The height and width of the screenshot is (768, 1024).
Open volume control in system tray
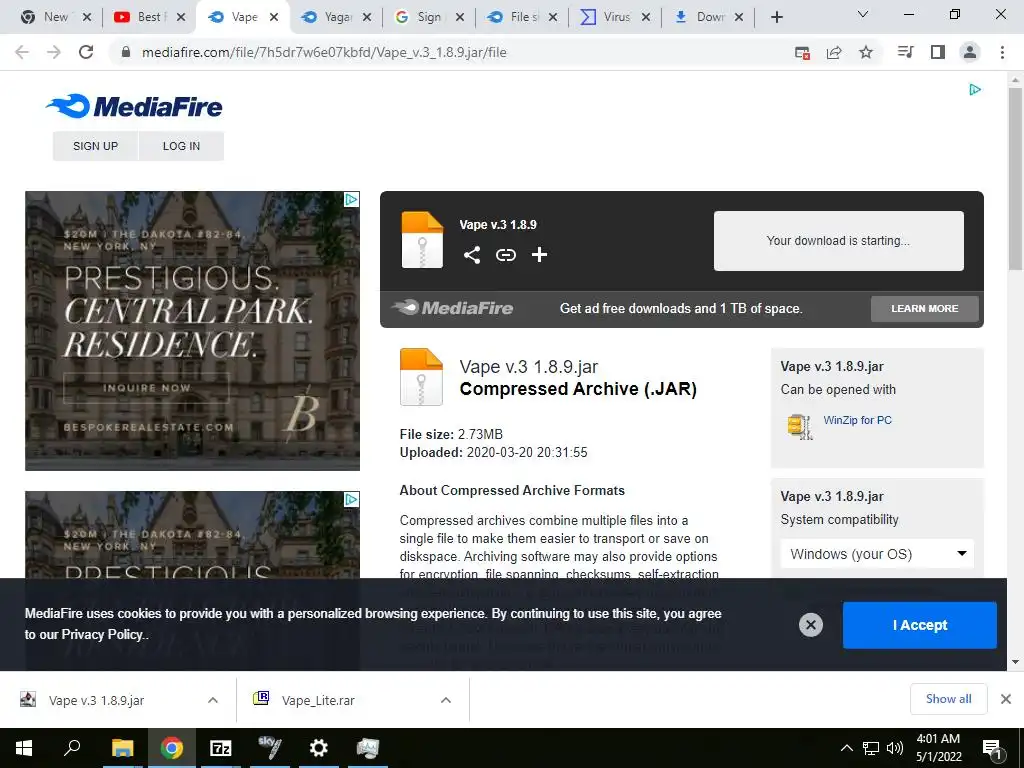895,748
